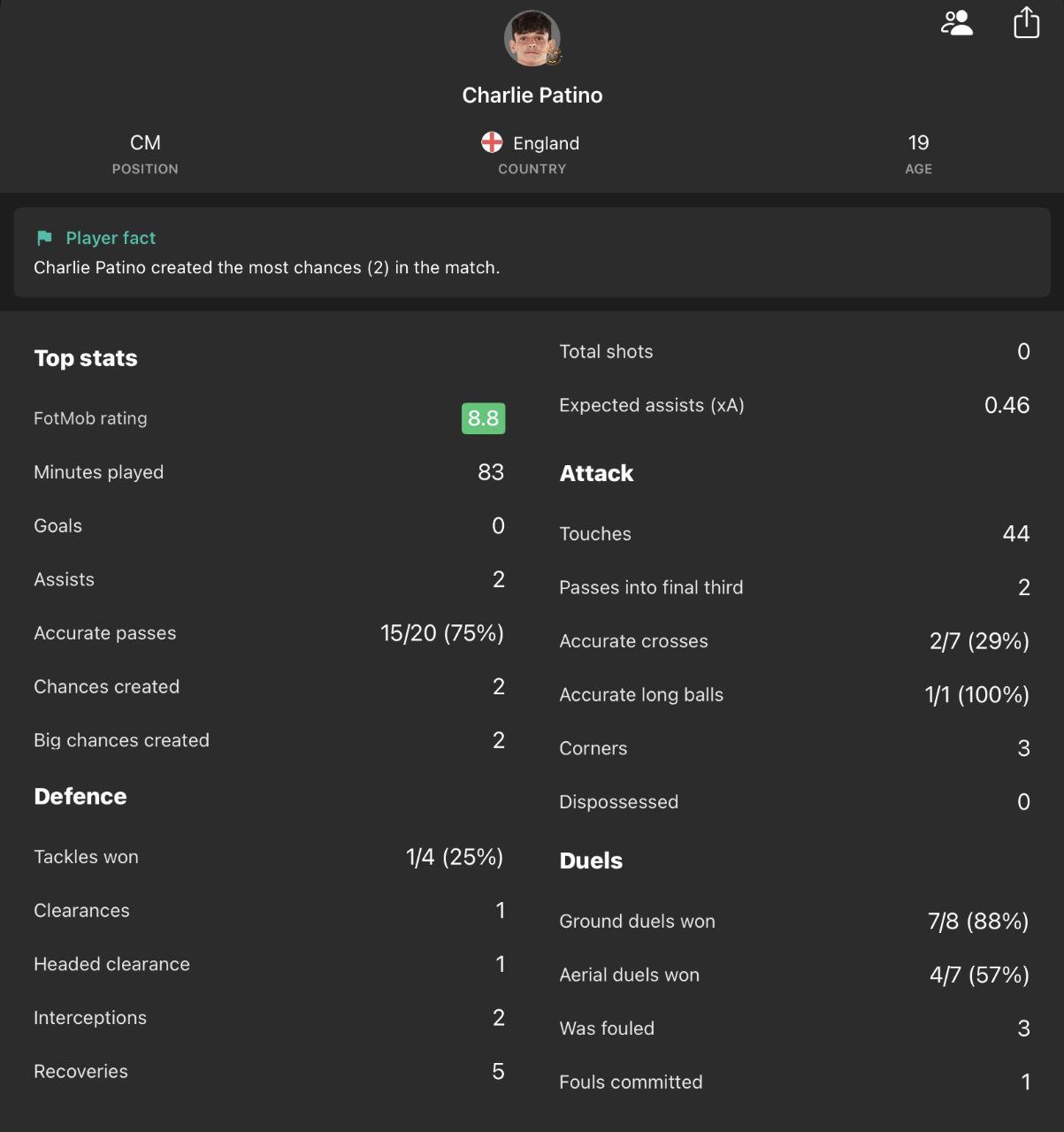Tap the CM position value

click(145, 143)
